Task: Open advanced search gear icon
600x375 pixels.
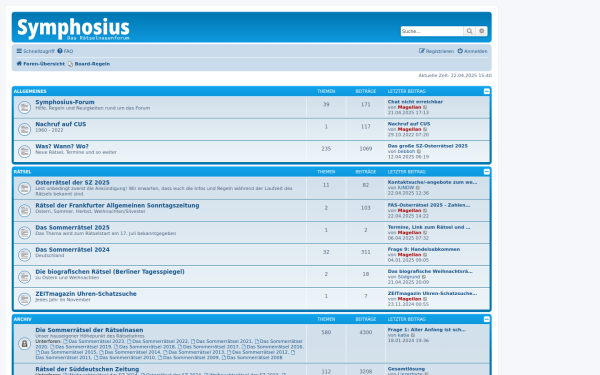Action: pos(481,31)
